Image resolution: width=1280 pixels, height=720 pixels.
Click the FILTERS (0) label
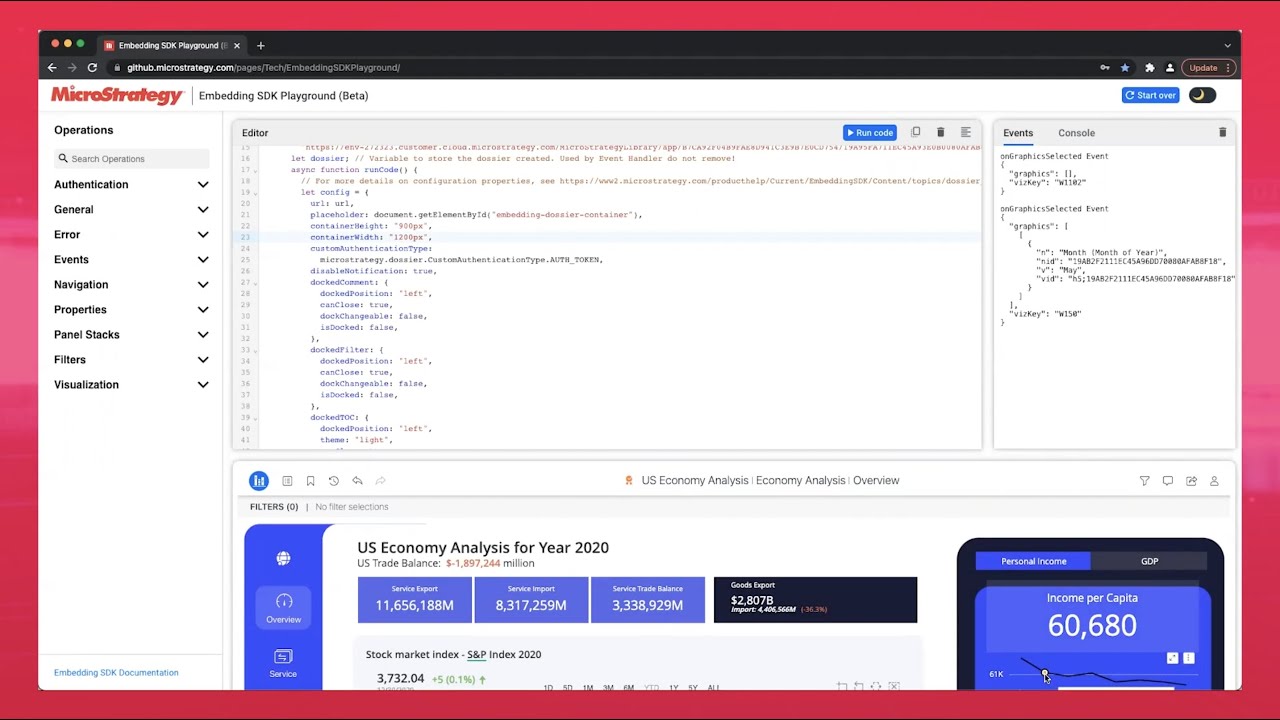[x=274, y=507]
